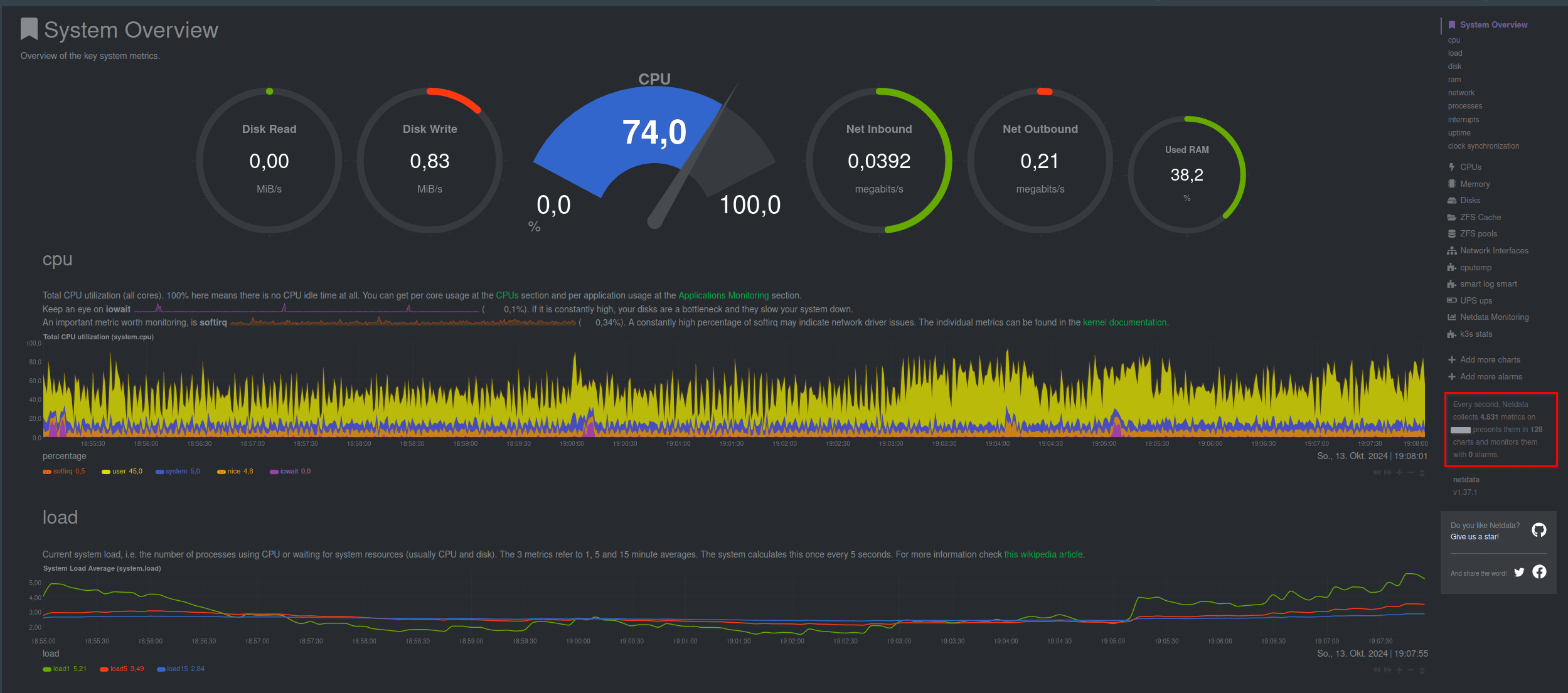
Task: Click the resize handle under load chart
Action: 1422,670
